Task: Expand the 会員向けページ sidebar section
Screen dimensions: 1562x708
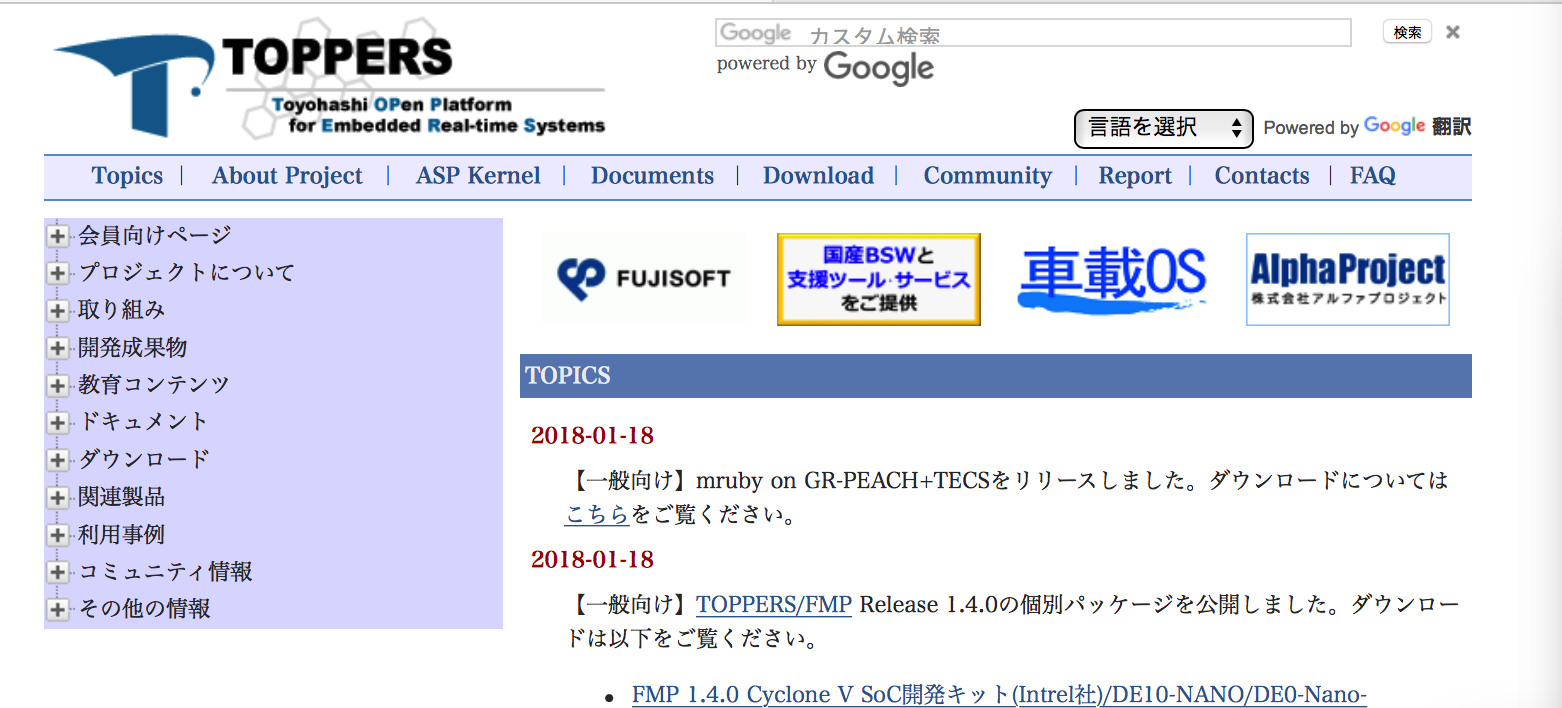Action: point(57,234)
